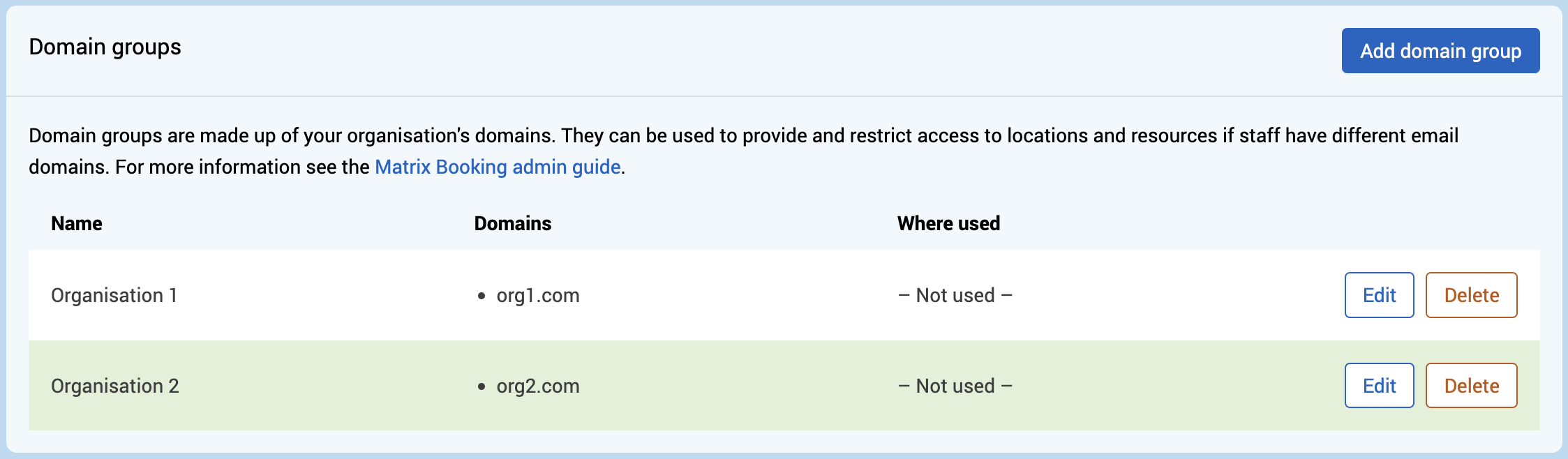
Task: Click the Where used column header
Action: pyautogui.click(x=948, y=223)
